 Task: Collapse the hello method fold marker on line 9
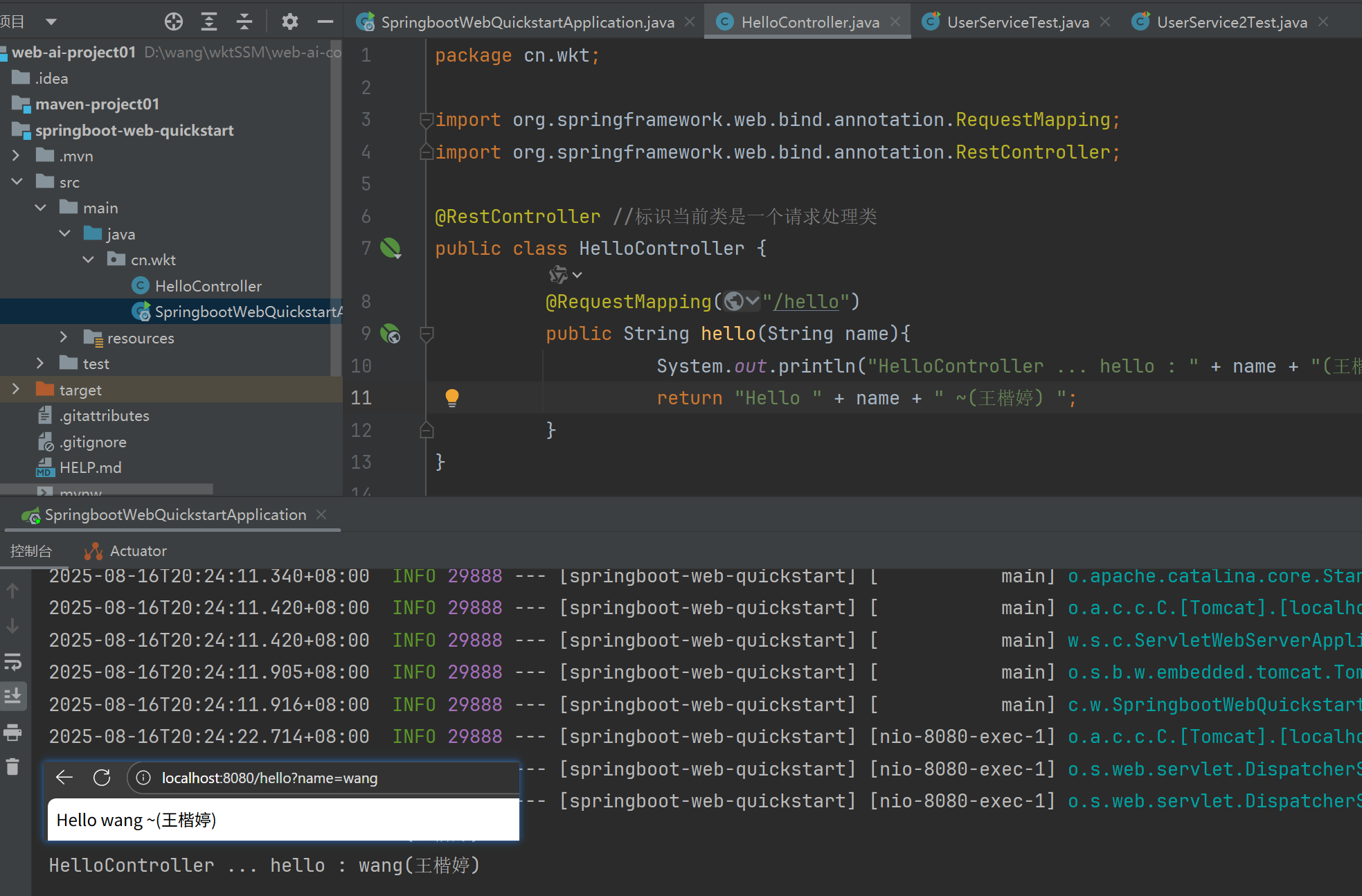(x=427, y=334)
